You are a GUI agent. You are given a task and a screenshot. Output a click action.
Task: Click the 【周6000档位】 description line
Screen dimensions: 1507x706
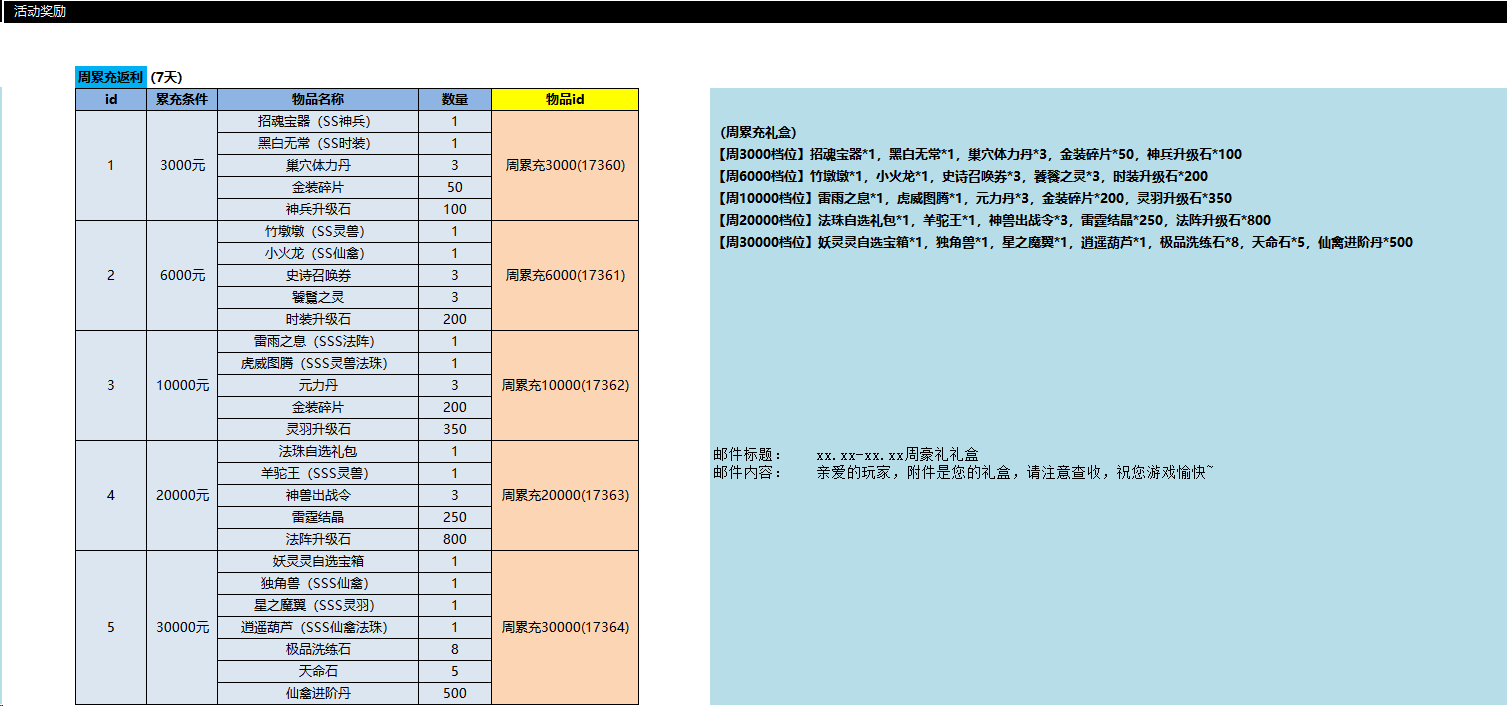pyautogui.click(x=962, y=176)
